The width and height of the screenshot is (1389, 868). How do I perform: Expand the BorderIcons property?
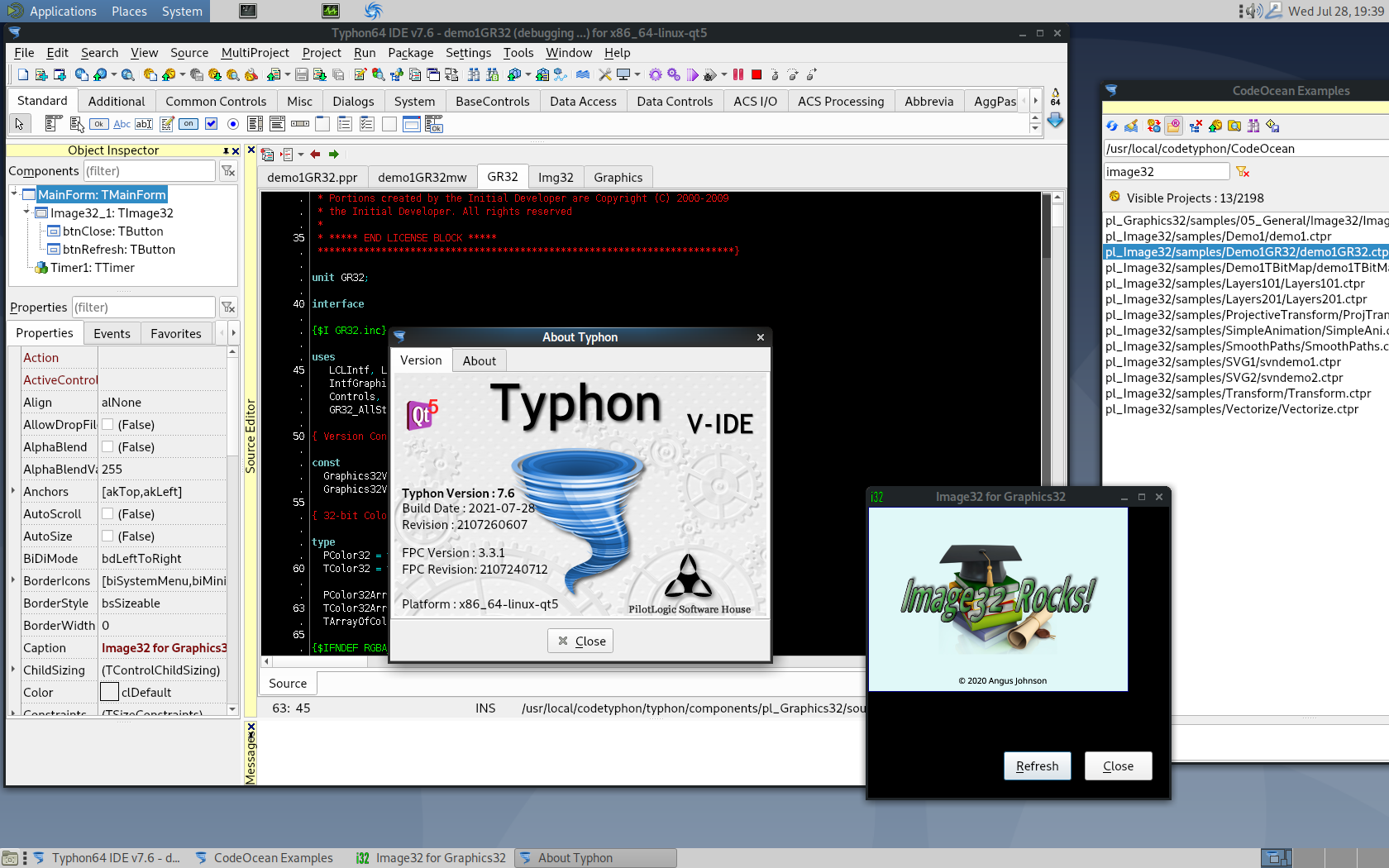13,580
